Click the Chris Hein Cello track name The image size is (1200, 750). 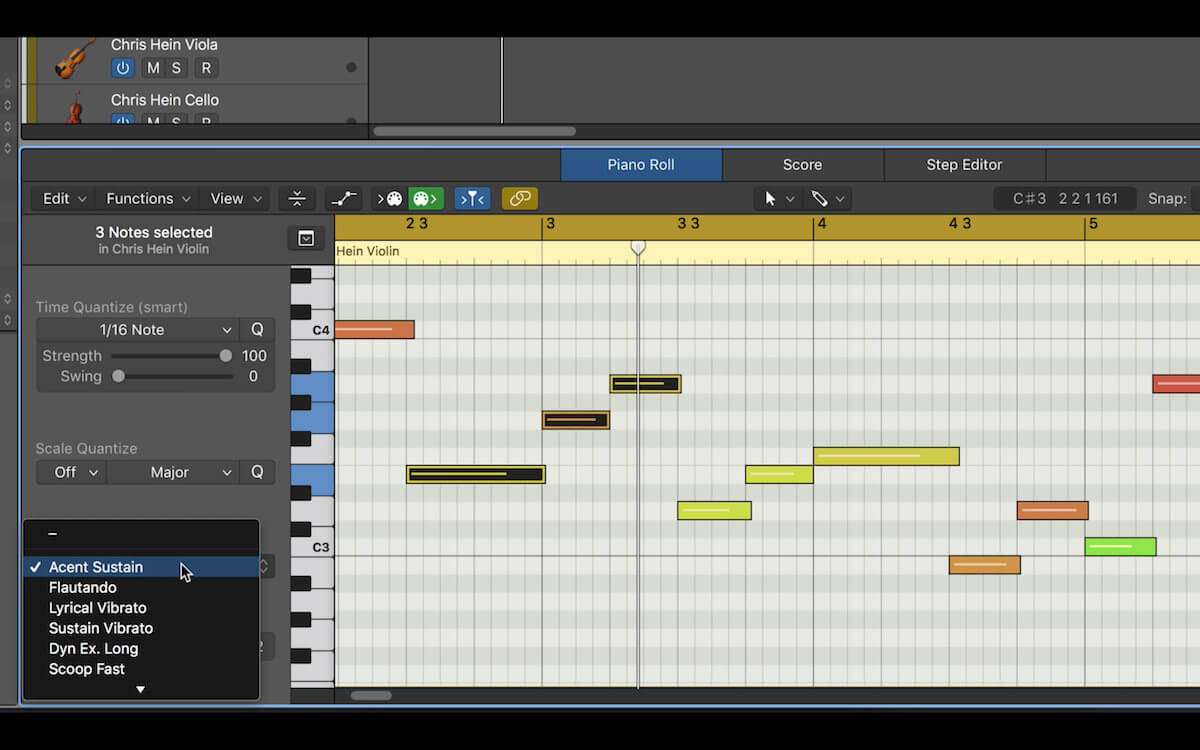coord(165,100)
